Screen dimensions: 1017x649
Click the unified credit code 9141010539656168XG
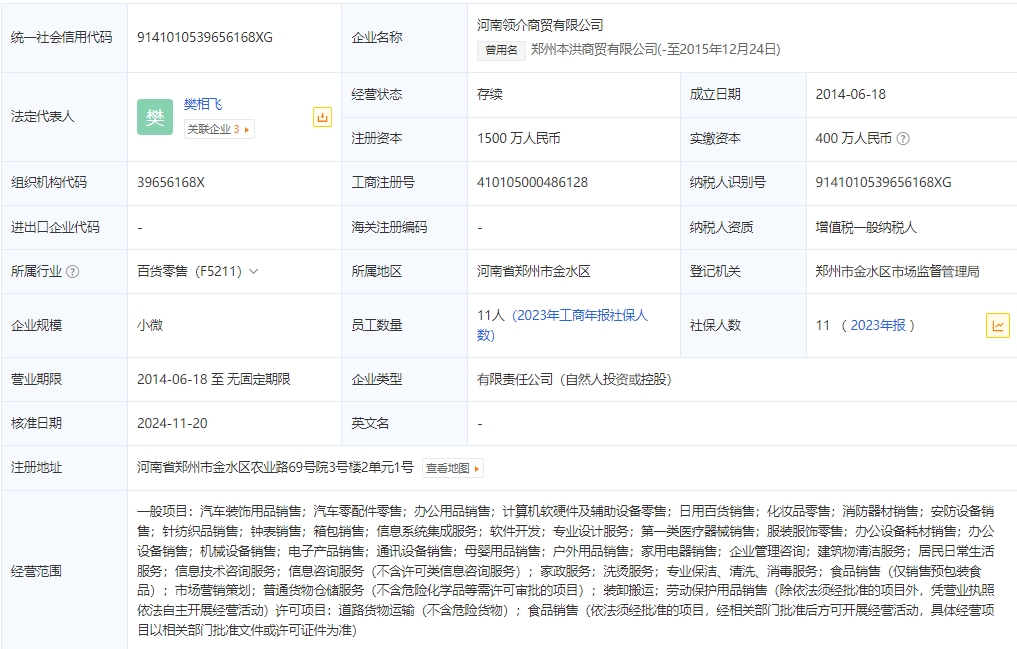point(205,37)
